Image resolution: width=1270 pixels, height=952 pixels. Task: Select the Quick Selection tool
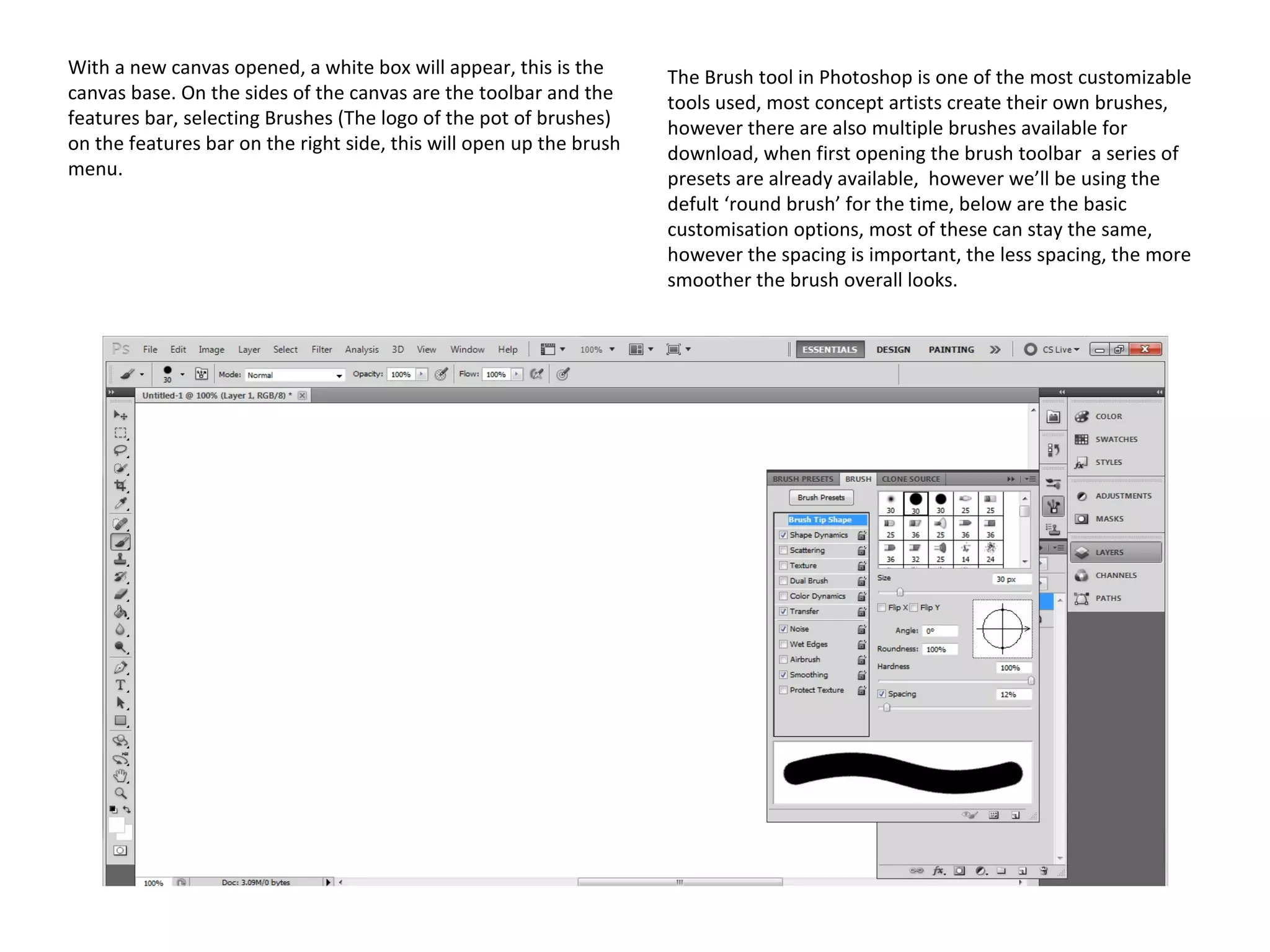coord(120,469)
